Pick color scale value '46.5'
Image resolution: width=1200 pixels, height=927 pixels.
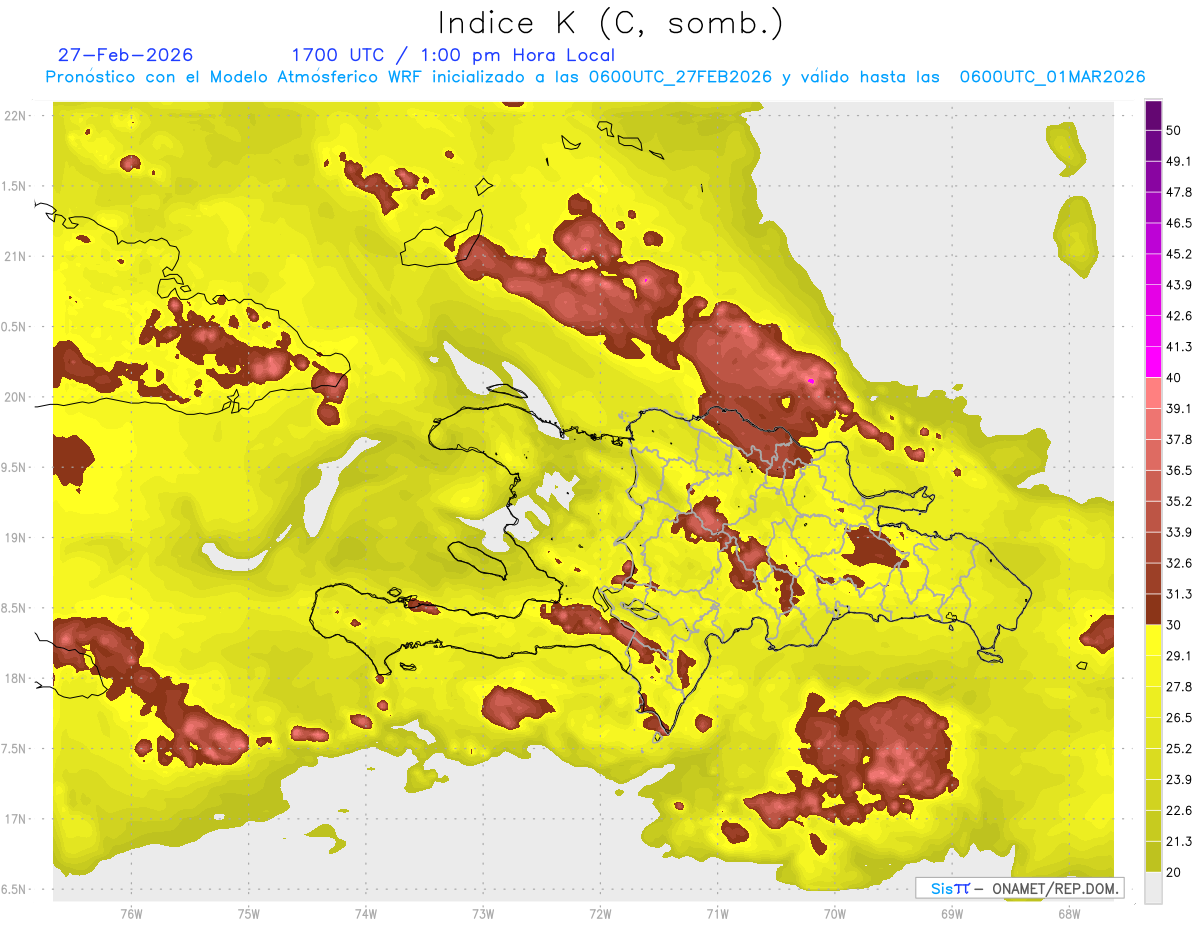click(1179, 223)
